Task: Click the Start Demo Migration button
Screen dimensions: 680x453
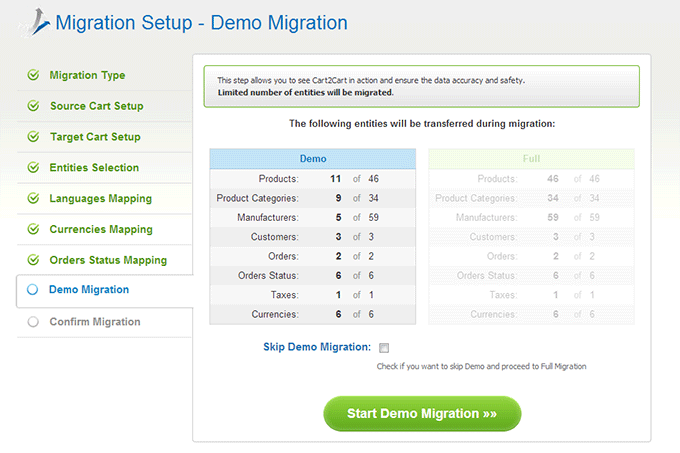Action: tap(422, 414)
